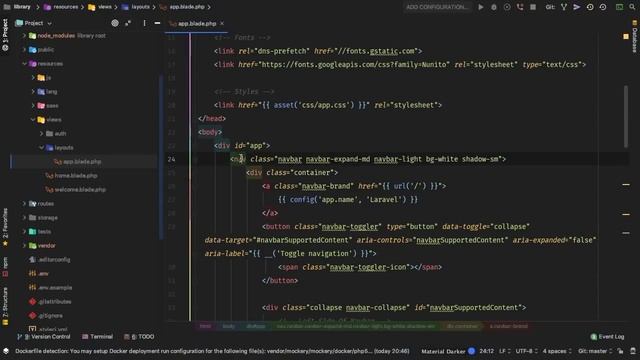
Task: Open Search Everywhere magnifier icon
Action: click(x=632, y=7)
